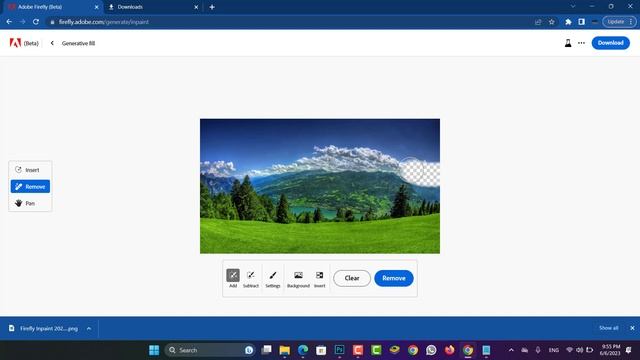The height and width of the screenshot is (360, 640).
Task: Open the Extensions puzzle icon
Action: pos(568,22)
